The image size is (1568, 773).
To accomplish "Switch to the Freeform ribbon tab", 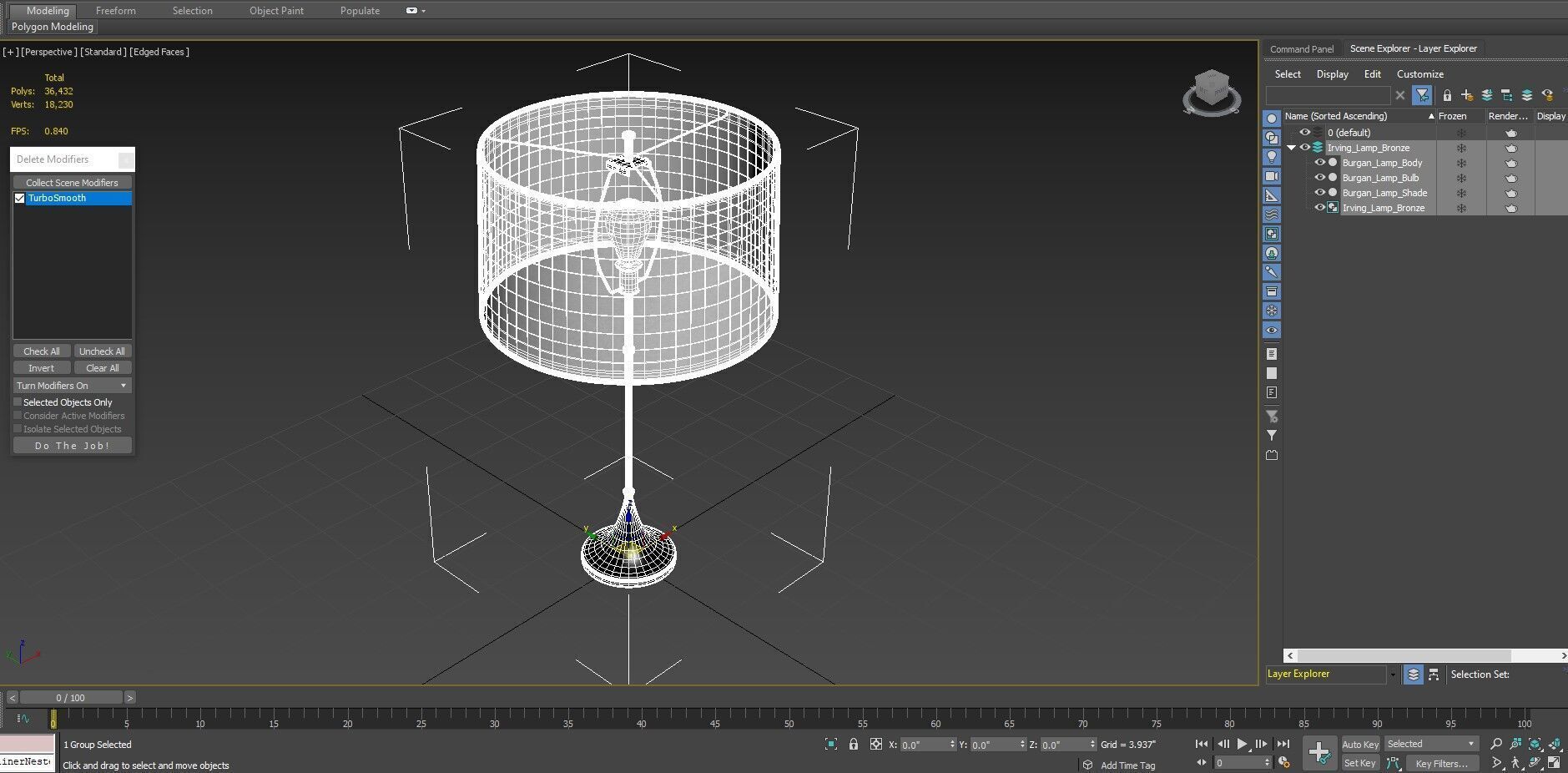I will [x=115, y=11].
